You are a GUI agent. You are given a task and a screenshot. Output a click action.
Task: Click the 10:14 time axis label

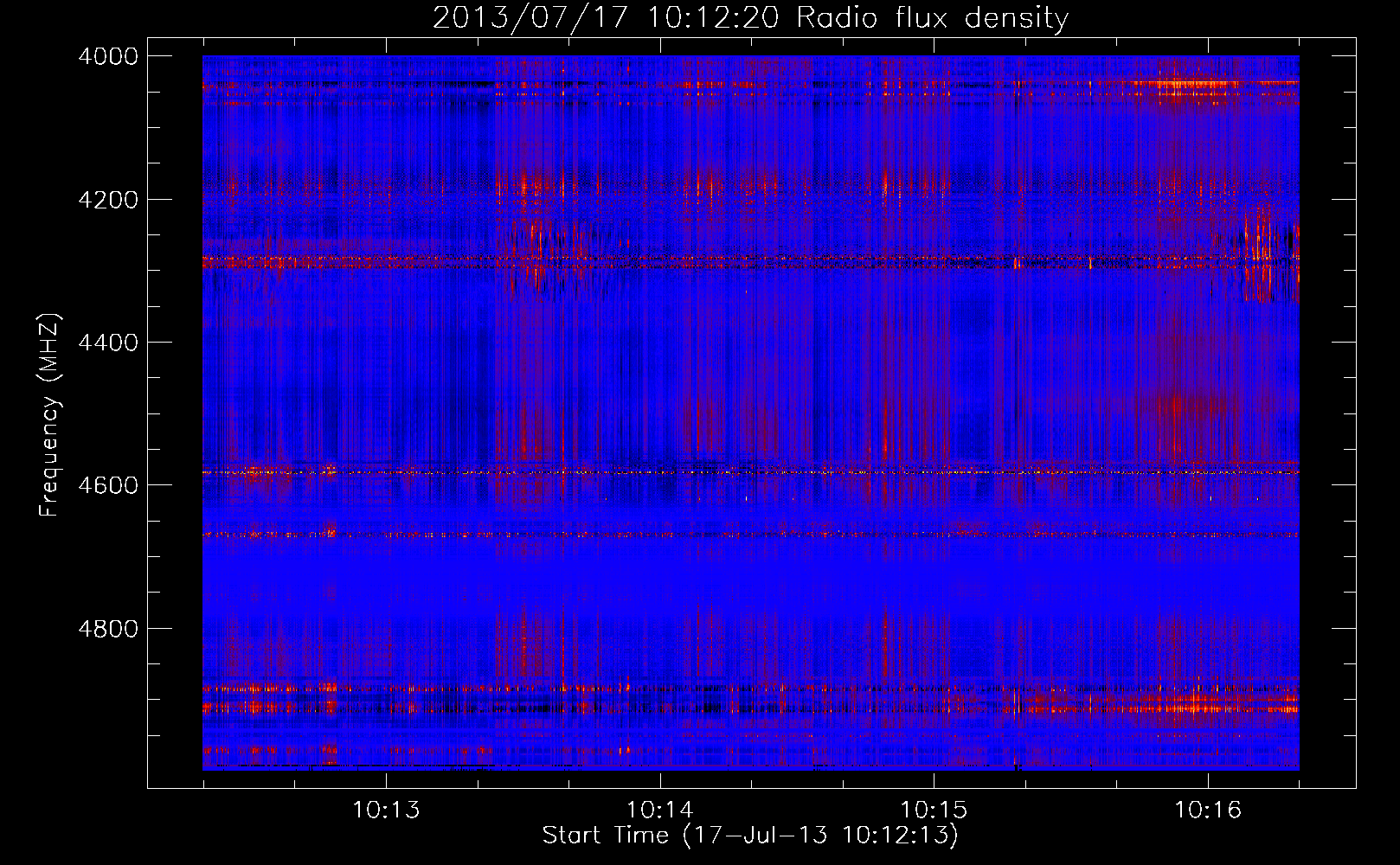660,810
